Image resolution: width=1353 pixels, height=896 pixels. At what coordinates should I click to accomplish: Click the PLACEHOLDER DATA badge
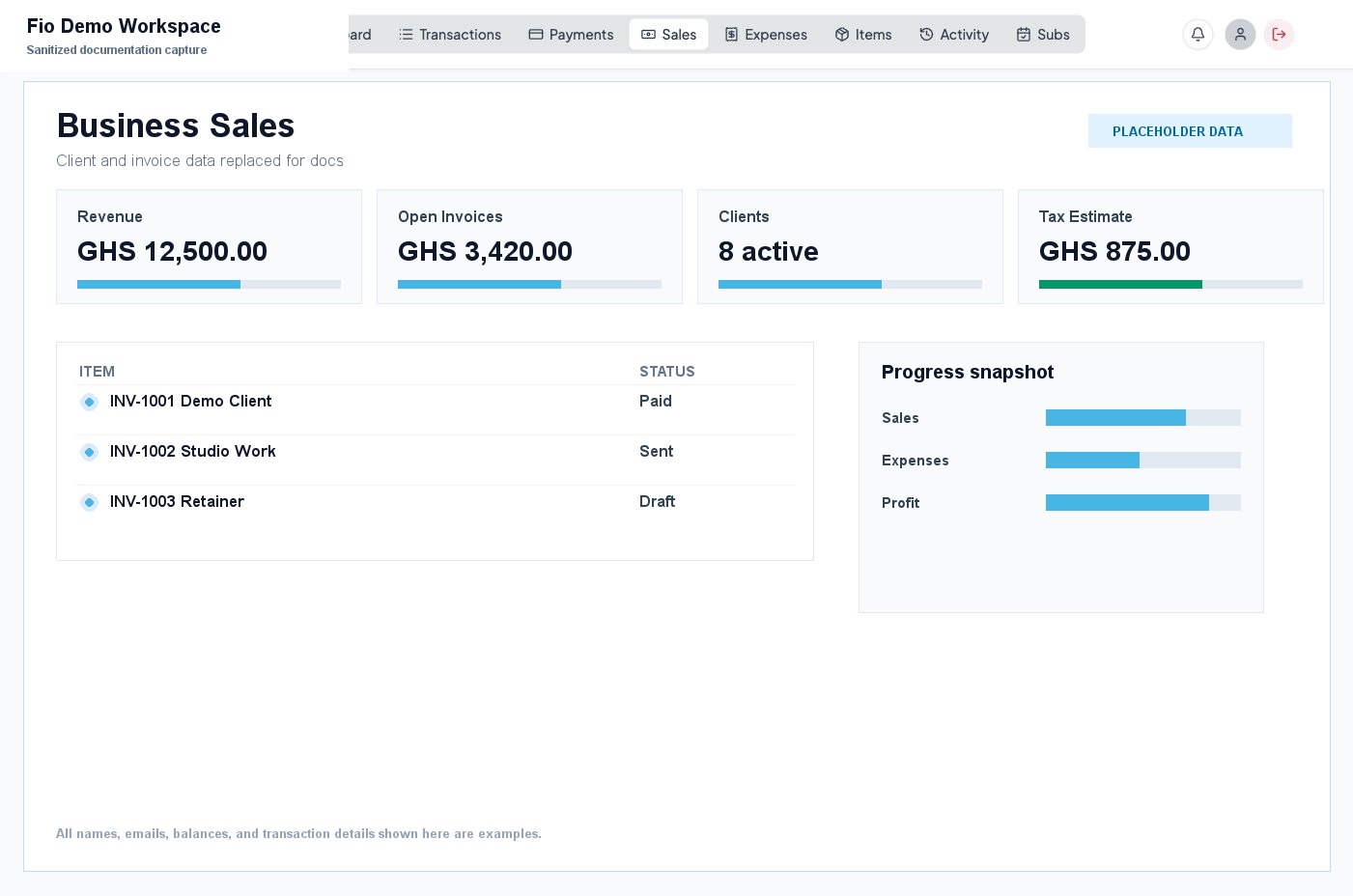[x=1190, y=131]
